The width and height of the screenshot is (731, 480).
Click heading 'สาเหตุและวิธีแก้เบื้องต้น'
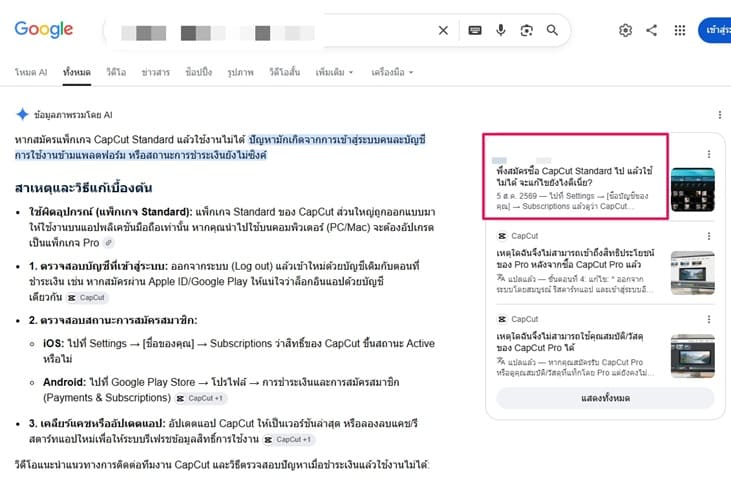click(83, 188)
